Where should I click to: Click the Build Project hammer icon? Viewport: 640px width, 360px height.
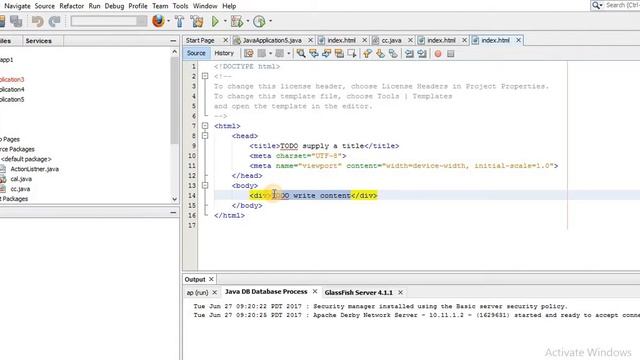coord(180,21)
